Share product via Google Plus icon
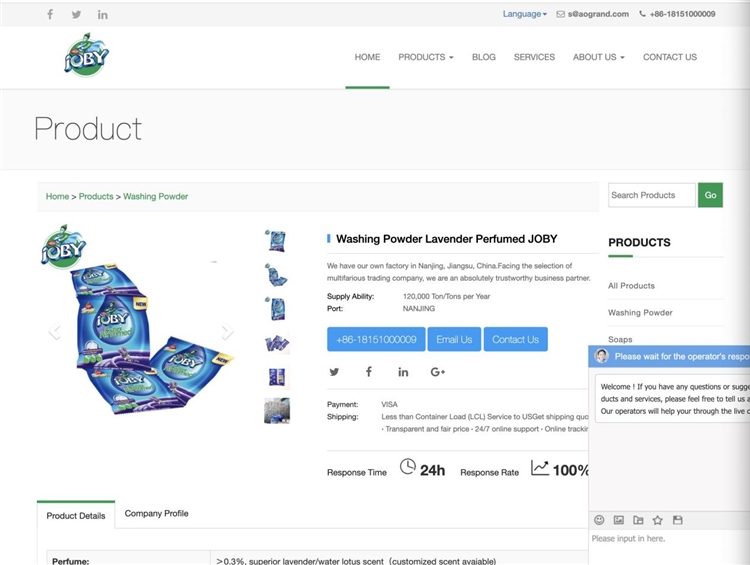Image resolution: width=750 pixels, height=565 pixels. point(437,372)
